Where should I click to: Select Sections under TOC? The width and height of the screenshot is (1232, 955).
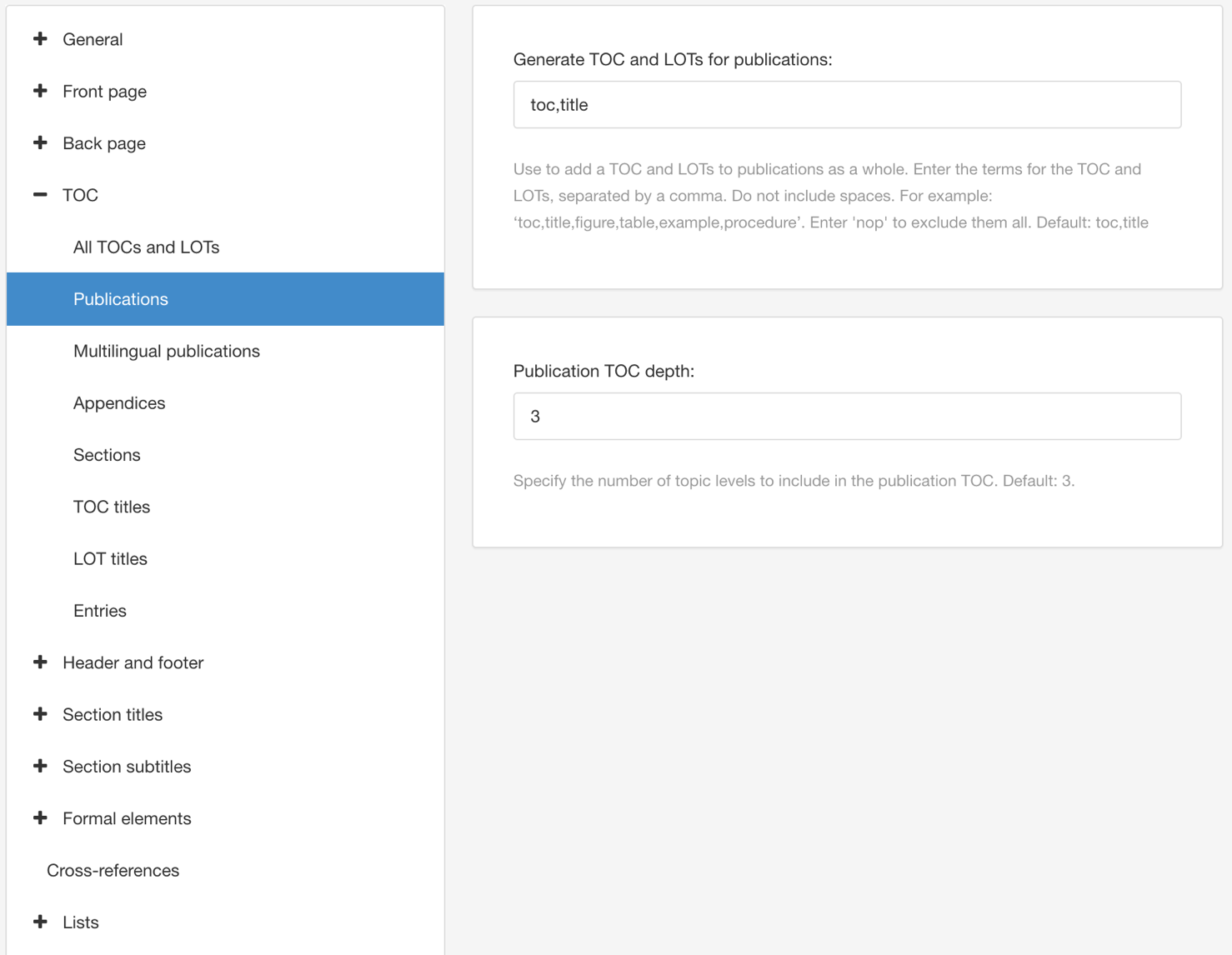click(107, 455)
